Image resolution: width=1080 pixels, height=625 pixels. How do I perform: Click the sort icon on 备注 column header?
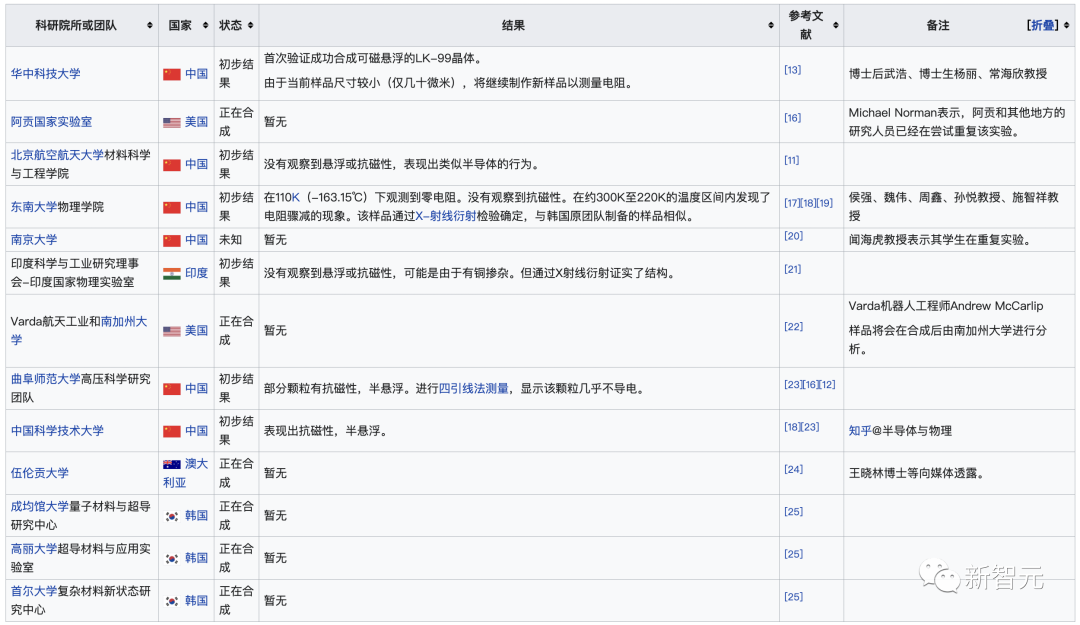pyautogui.click(x=1067, y=24)
